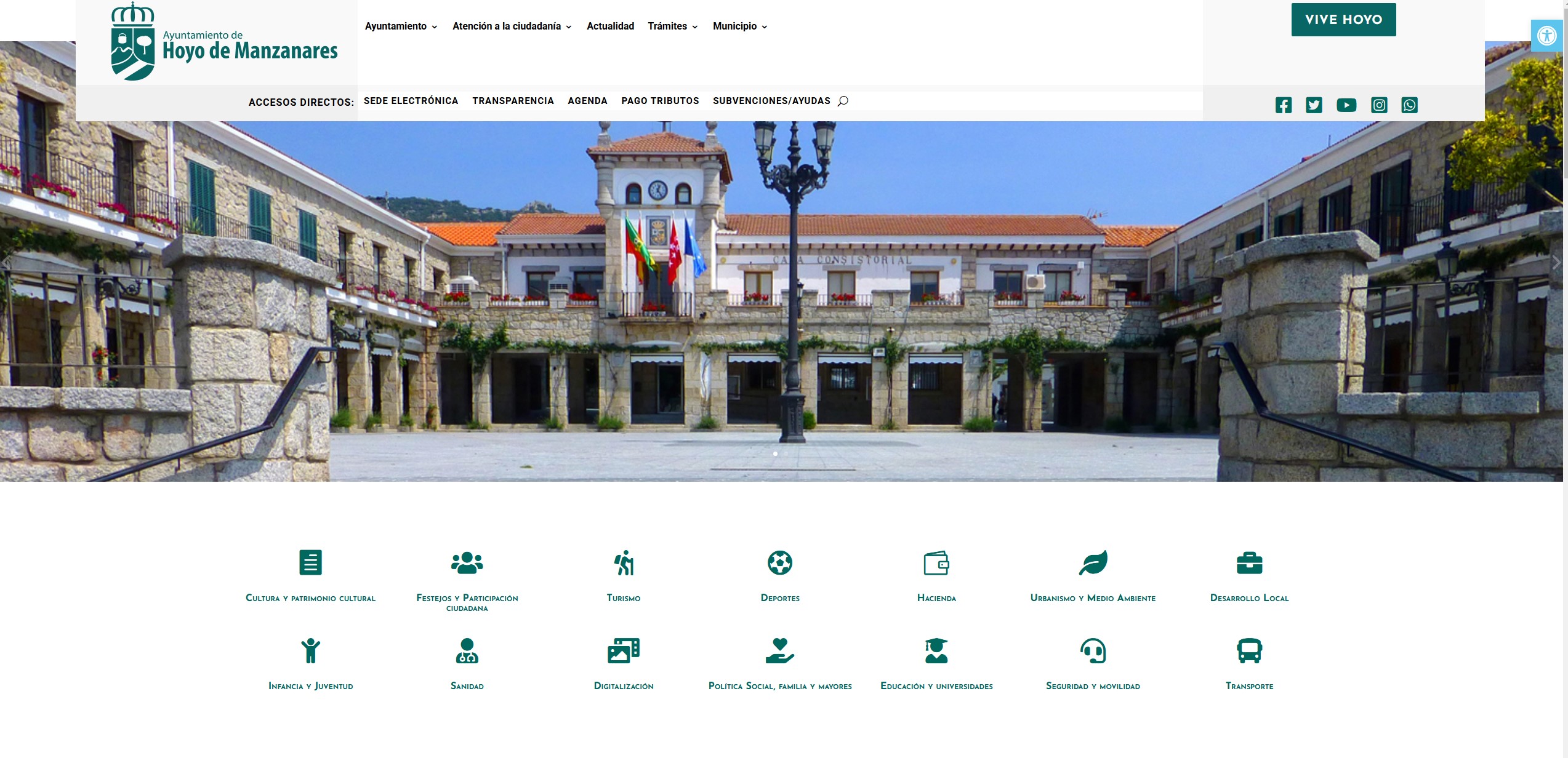1568x758 pixels.
Task: Select the Transporte bus icon
Action: click(x=1249, y=650)
